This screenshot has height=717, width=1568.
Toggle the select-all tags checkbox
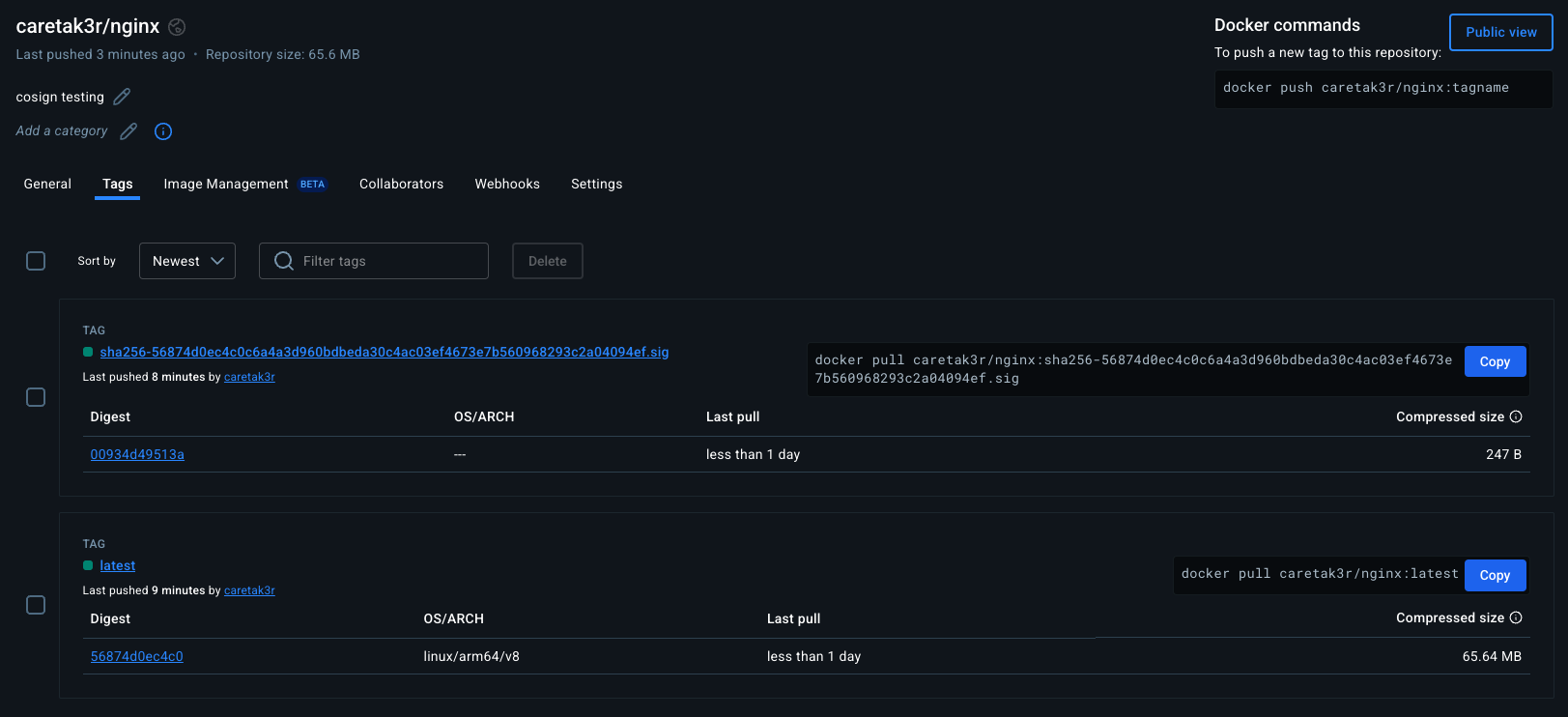(x=36, y=261)
